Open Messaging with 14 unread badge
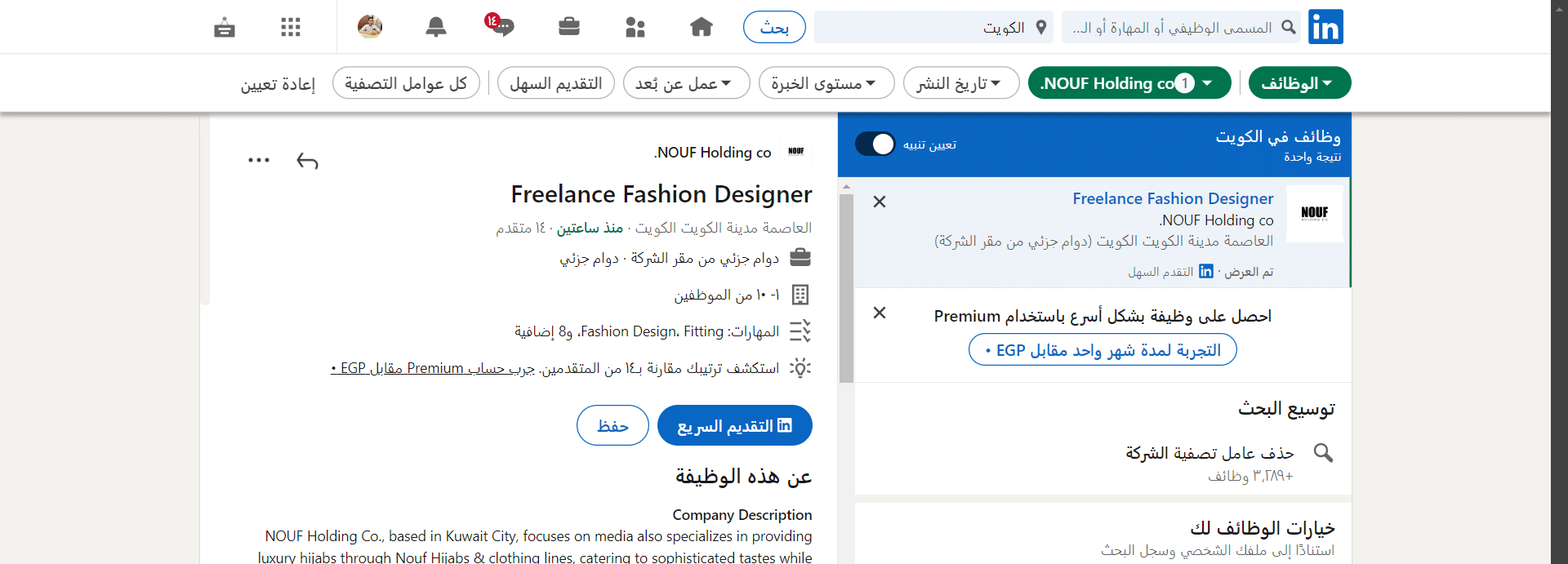 click(x=499, y=25)
